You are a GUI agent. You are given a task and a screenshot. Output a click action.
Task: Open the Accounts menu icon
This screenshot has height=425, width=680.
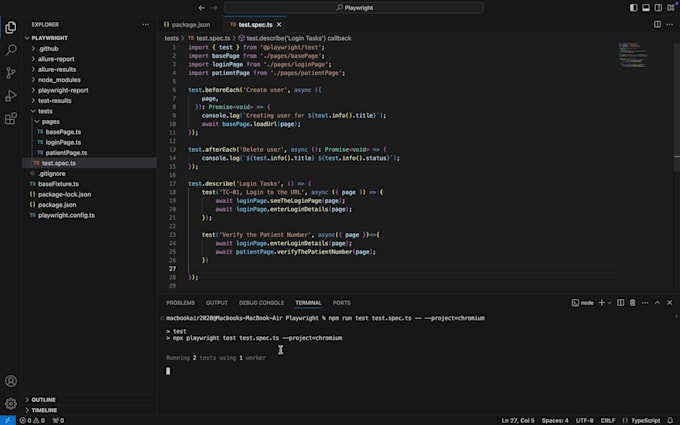(x=11, y=381)
